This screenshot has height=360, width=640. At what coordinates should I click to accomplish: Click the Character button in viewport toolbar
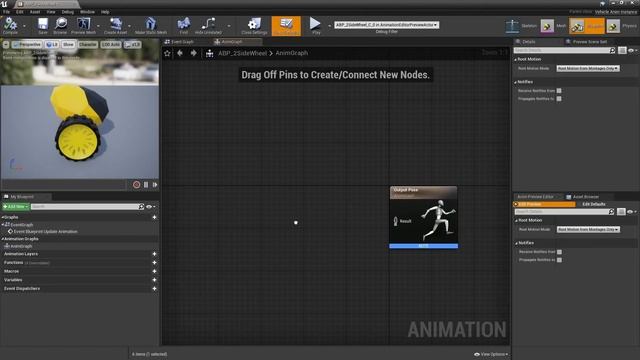[88, 44]
